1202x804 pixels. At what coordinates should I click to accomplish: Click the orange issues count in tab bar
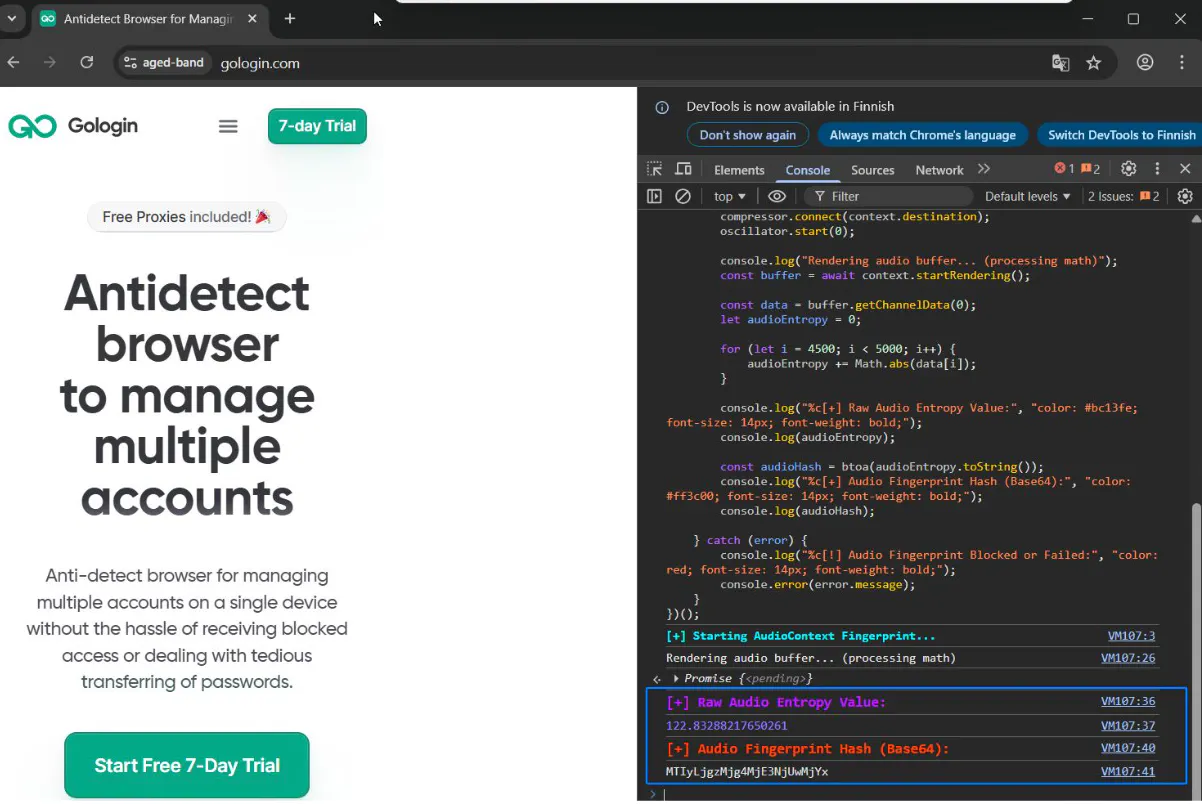1090,169
